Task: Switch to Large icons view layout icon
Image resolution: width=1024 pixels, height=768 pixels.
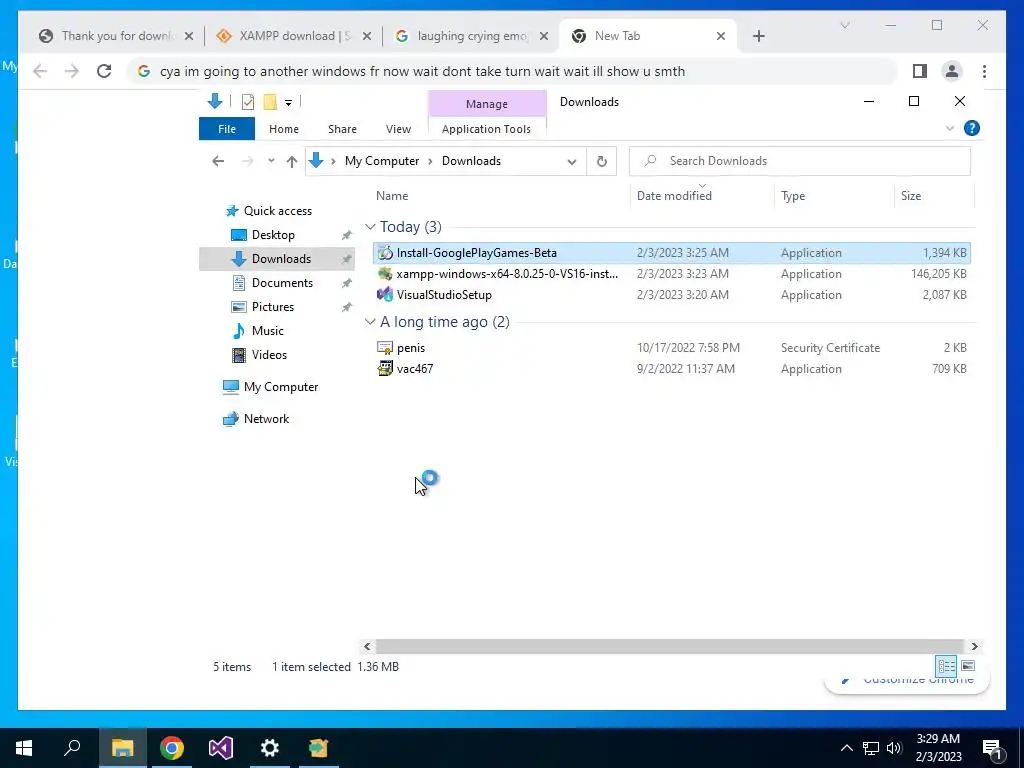Action: coord(968,666)
